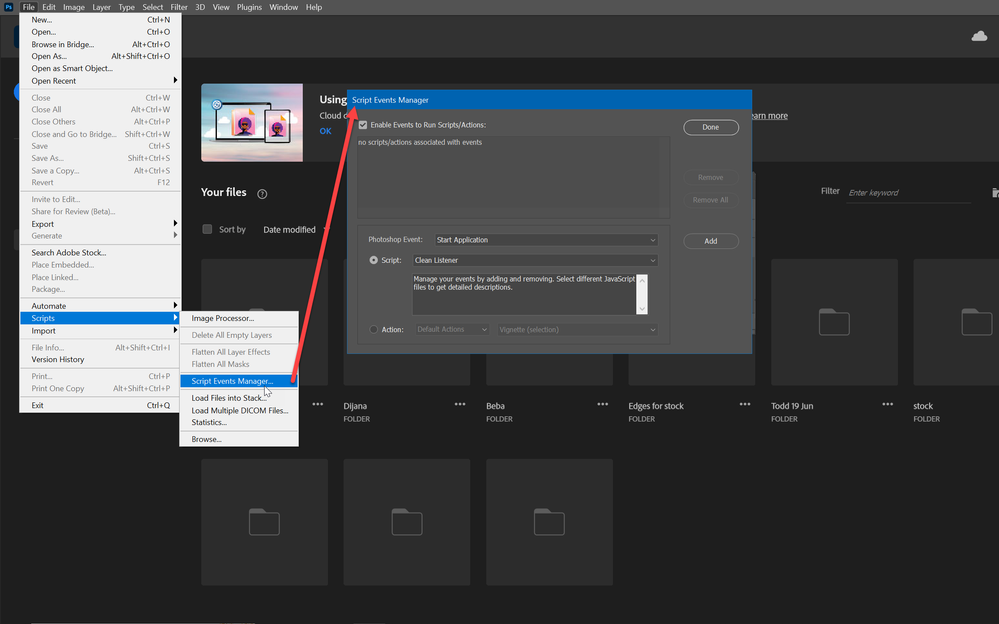Open the Window menu
The image size is (999, 624).
[284, 7]
